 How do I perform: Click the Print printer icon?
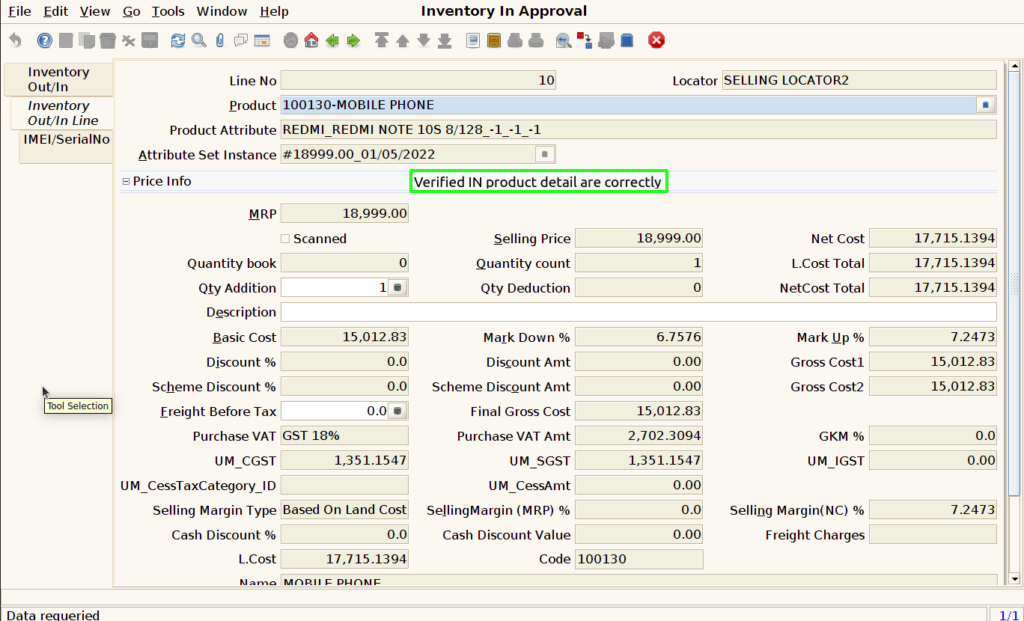536,40
